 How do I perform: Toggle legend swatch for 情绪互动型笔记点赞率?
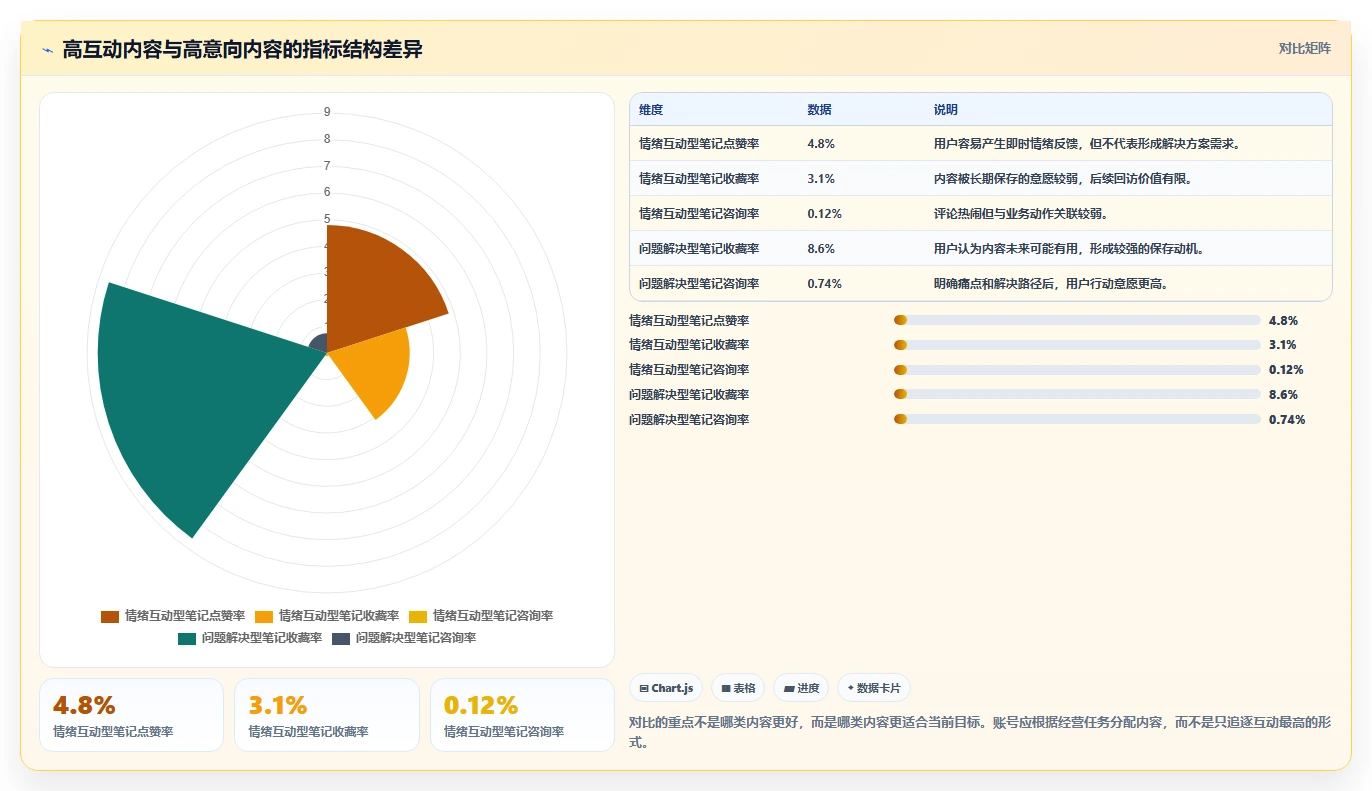click(x=110, y=616)
